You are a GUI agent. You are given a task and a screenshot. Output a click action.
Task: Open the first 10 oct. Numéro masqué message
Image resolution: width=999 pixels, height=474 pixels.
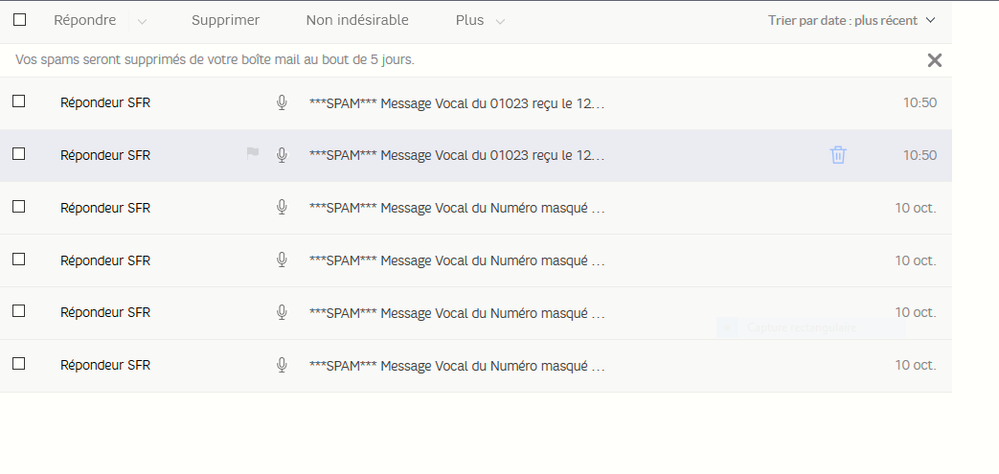[457, 208]
